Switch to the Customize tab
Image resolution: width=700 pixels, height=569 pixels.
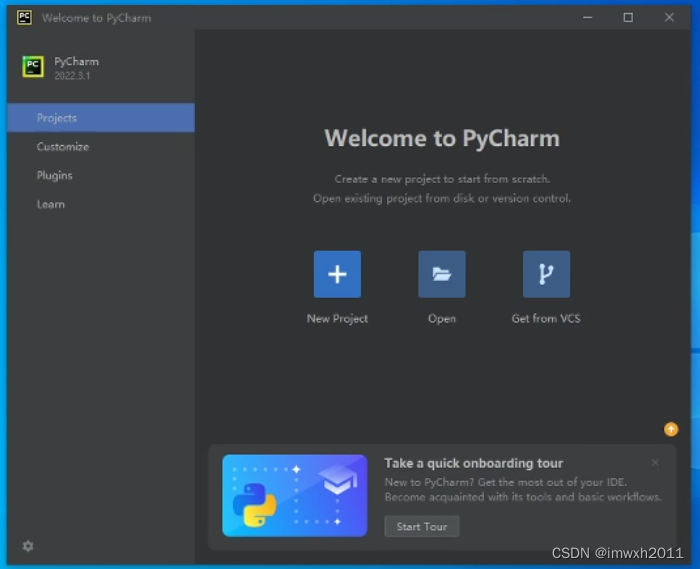pyautogui.click(x=101, y=146)
